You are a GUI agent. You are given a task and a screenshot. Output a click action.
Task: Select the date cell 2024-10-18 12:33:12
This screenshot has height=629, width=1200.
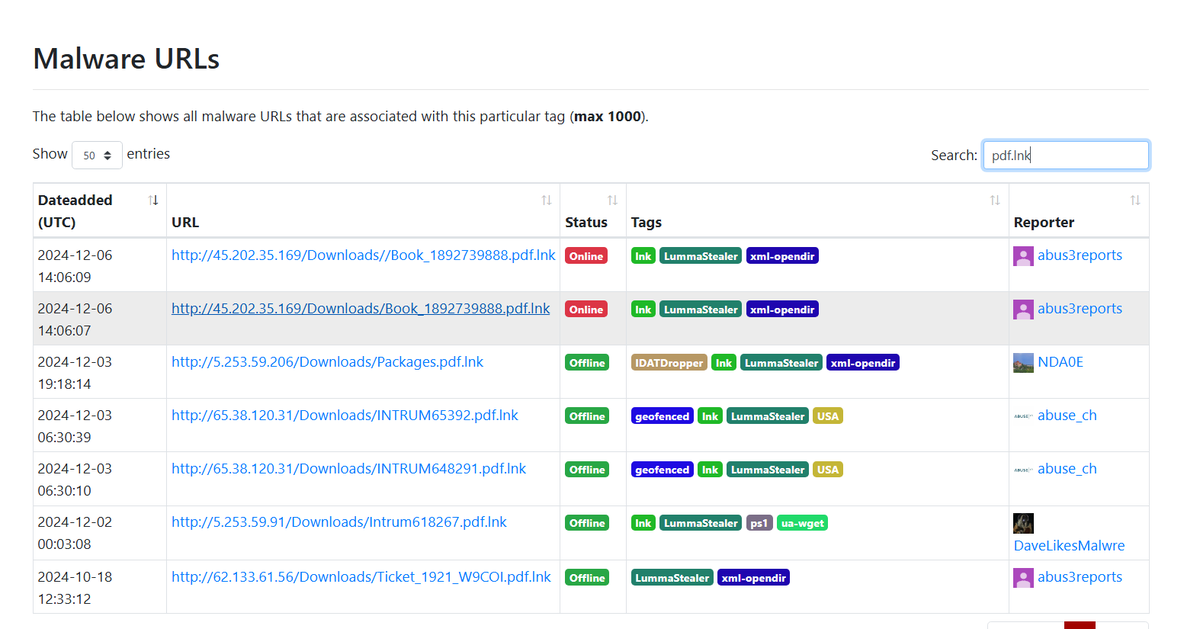pos(100,587)
